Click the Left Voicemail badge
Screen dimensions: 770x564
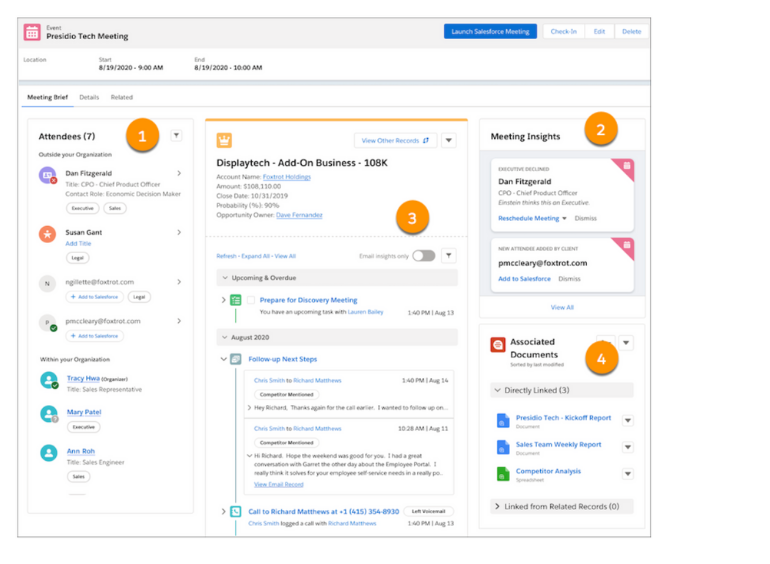click(428, 511)
